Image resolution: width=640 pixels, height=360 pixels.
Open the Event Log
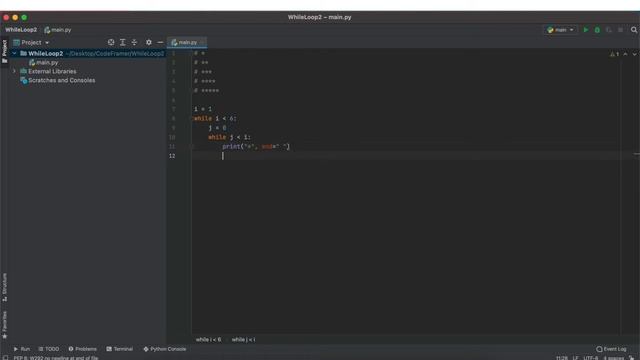tap(611, 349)
